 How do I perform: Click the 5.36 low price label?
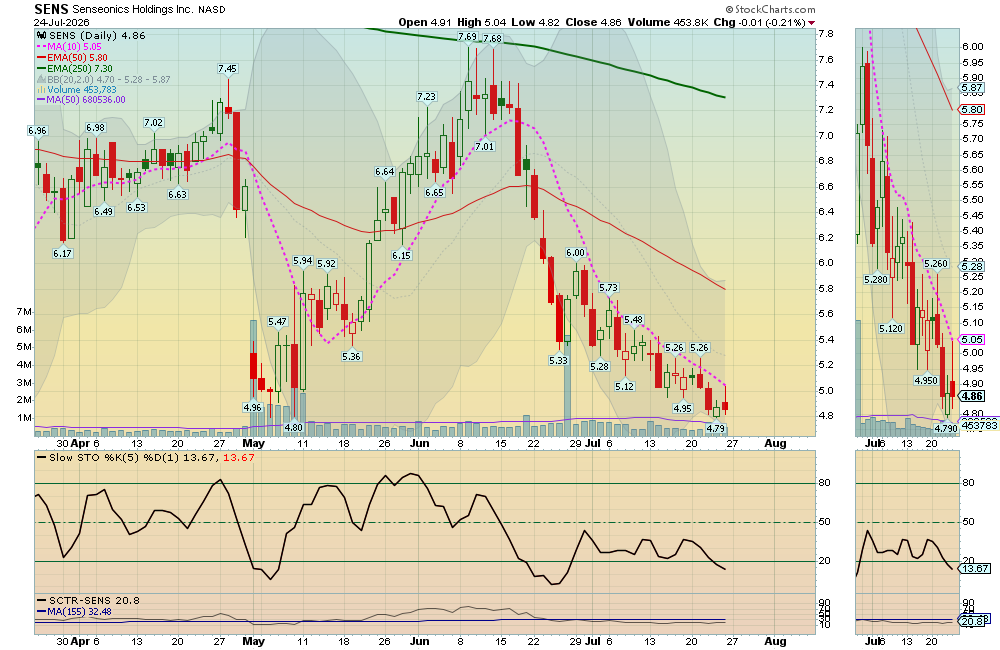[351, 356]
